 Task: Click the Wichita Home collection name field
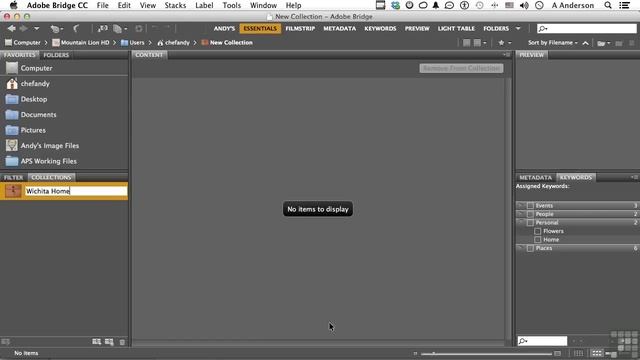(76, 191)
